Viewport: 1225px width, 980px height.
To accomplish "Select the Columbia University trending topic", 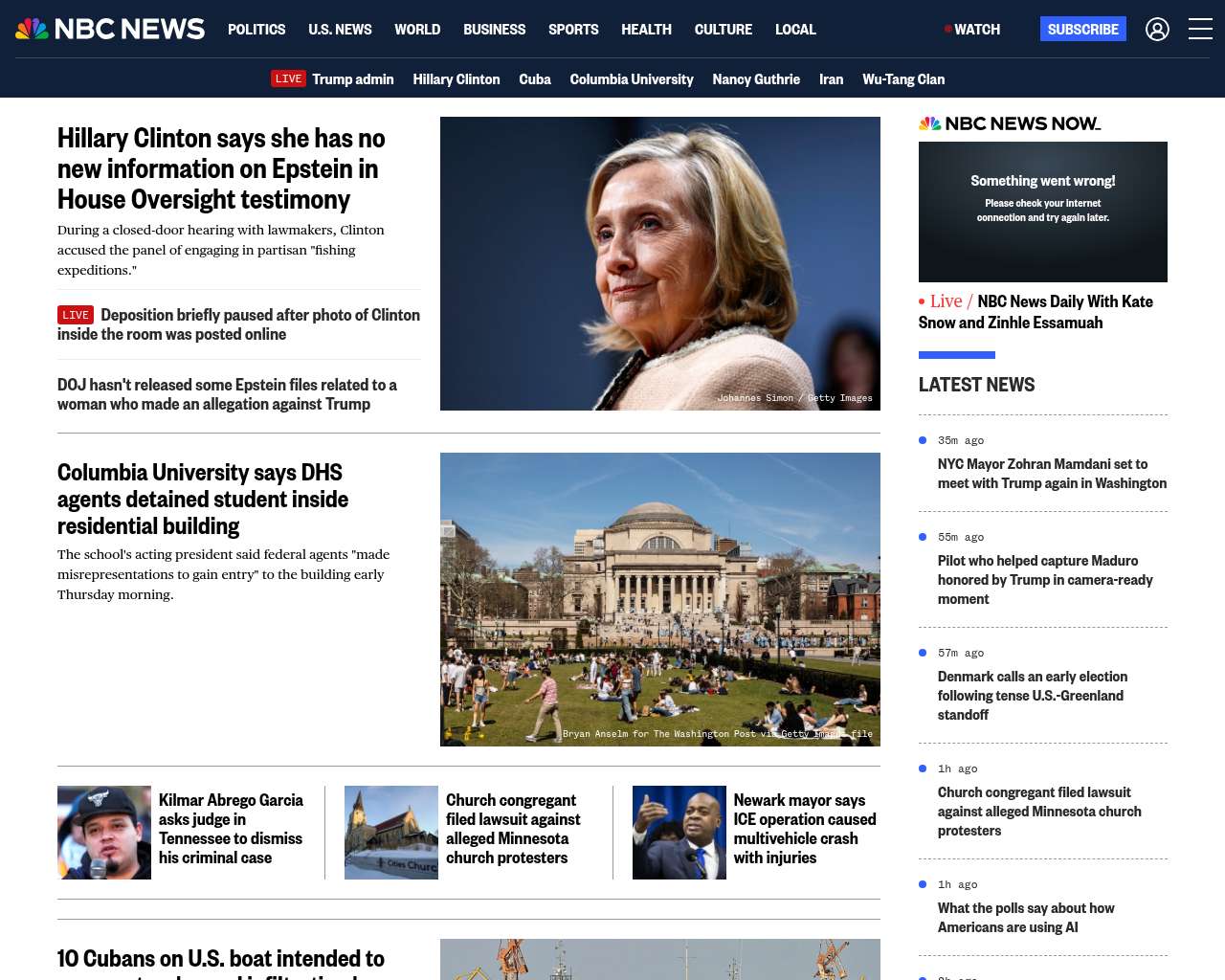I will tap(631, 79).
